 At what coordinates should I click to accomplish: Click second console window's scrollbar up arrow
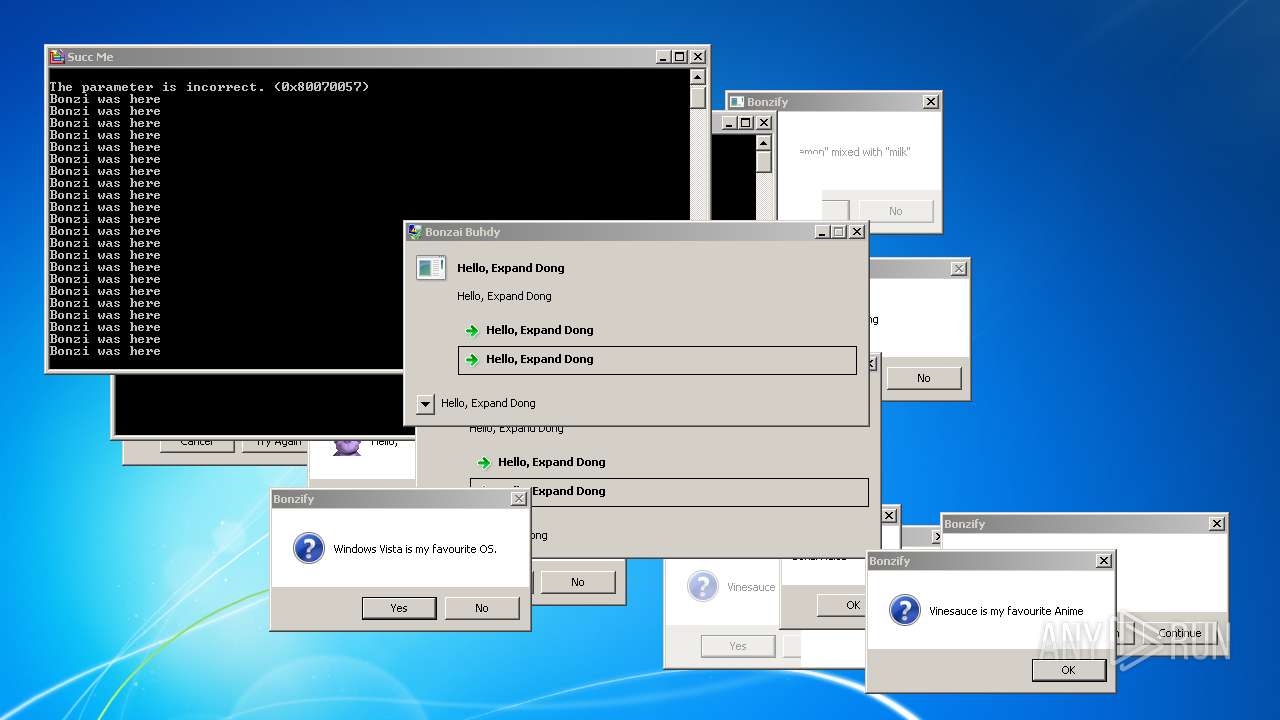[x=764, y=143]
